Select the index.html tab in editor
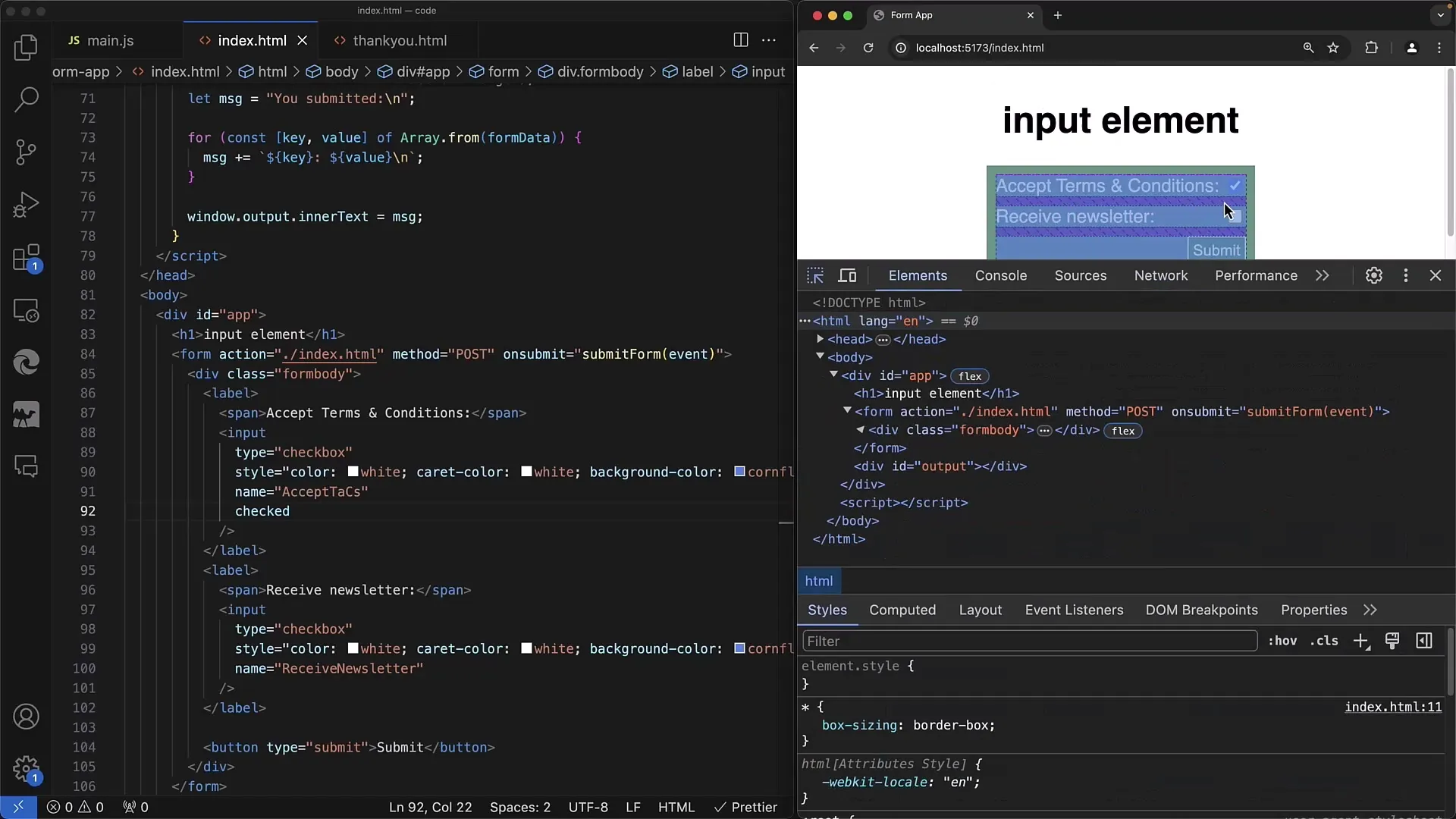1456x819 pixels. 251,40
